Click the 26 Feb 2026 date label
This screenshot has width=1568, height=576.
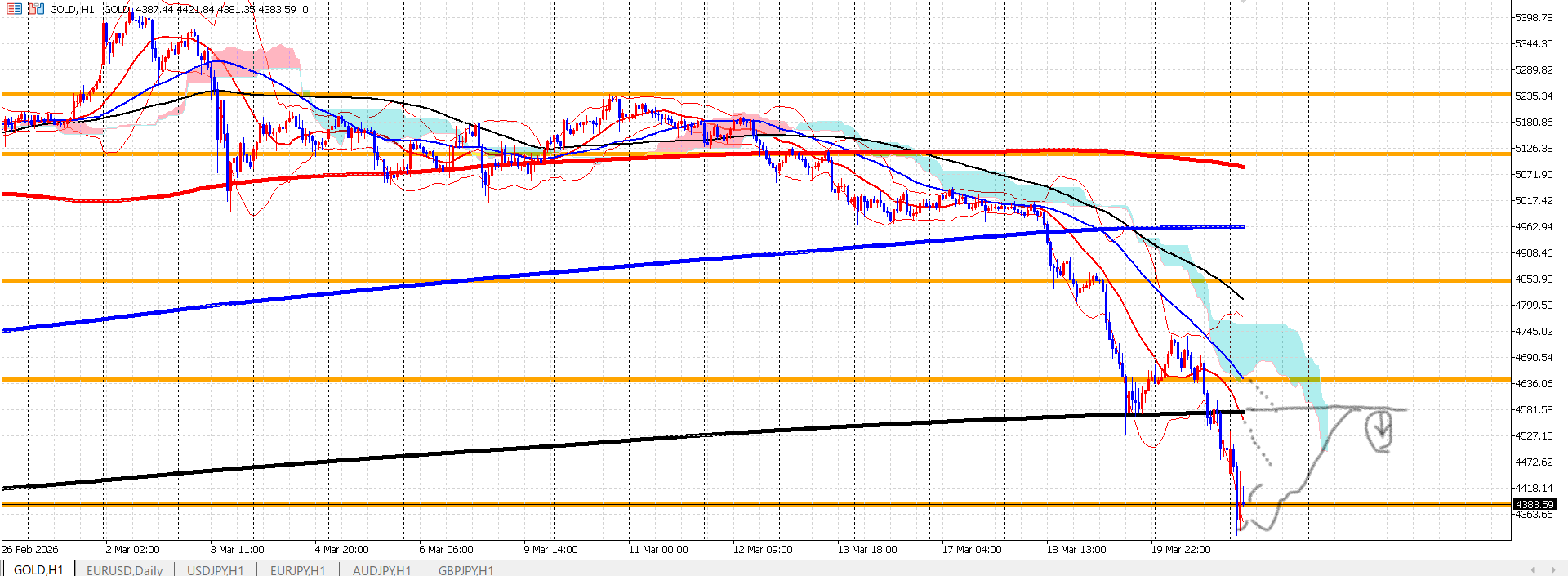pyautogui.click(x=30, y=549)
